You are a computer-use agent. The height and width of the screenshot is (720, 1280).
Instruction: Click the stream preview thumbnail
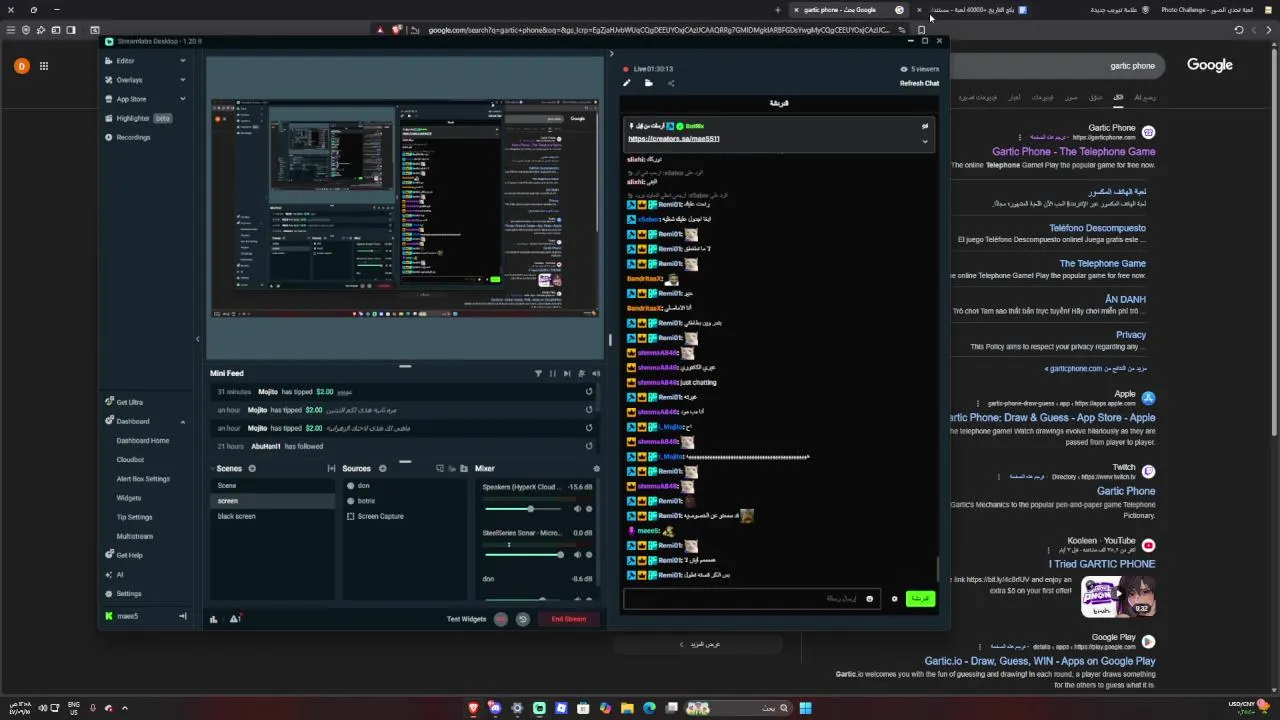click(404, 207)
